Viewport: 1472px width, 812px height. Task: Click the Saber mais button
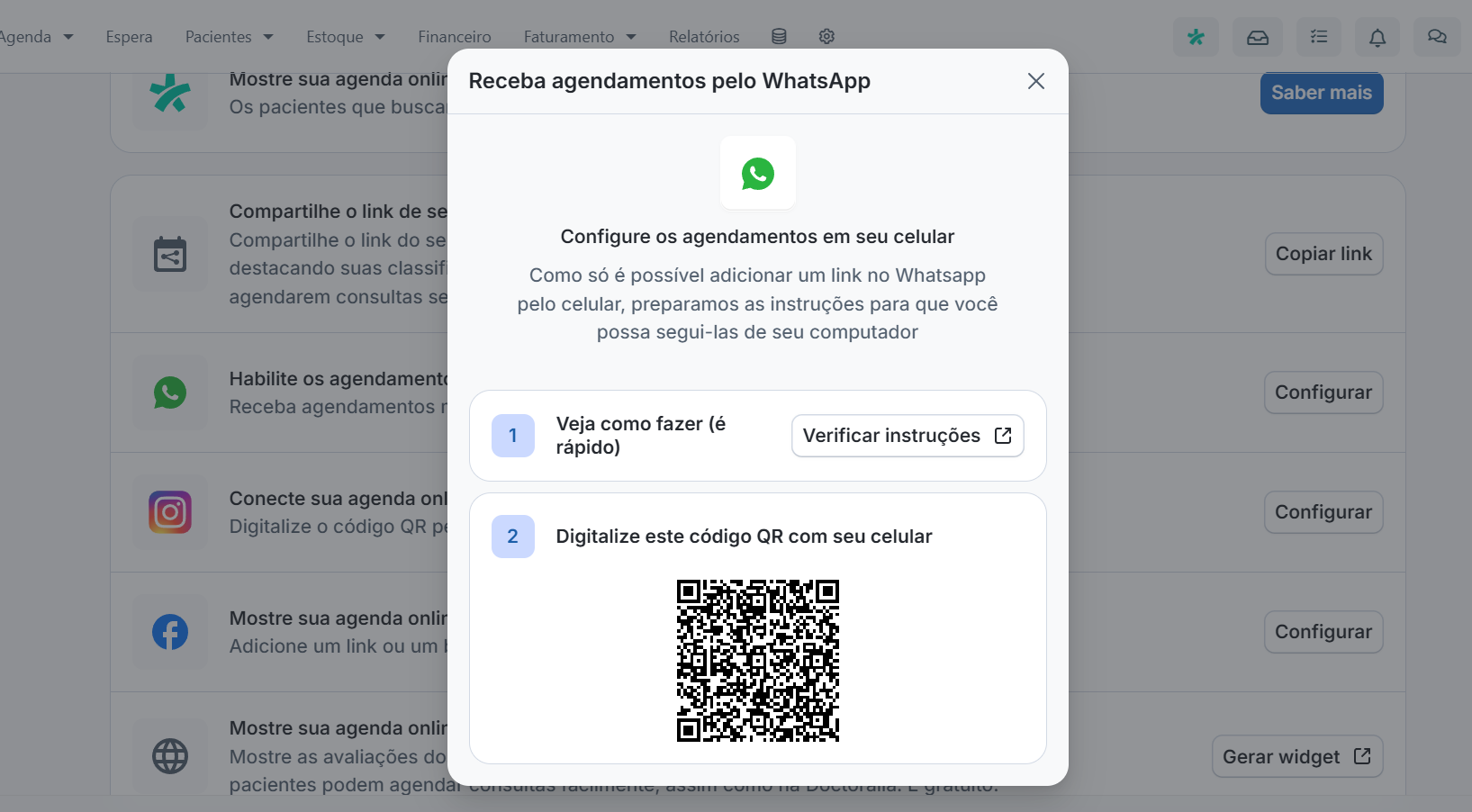pos(1322,93)
